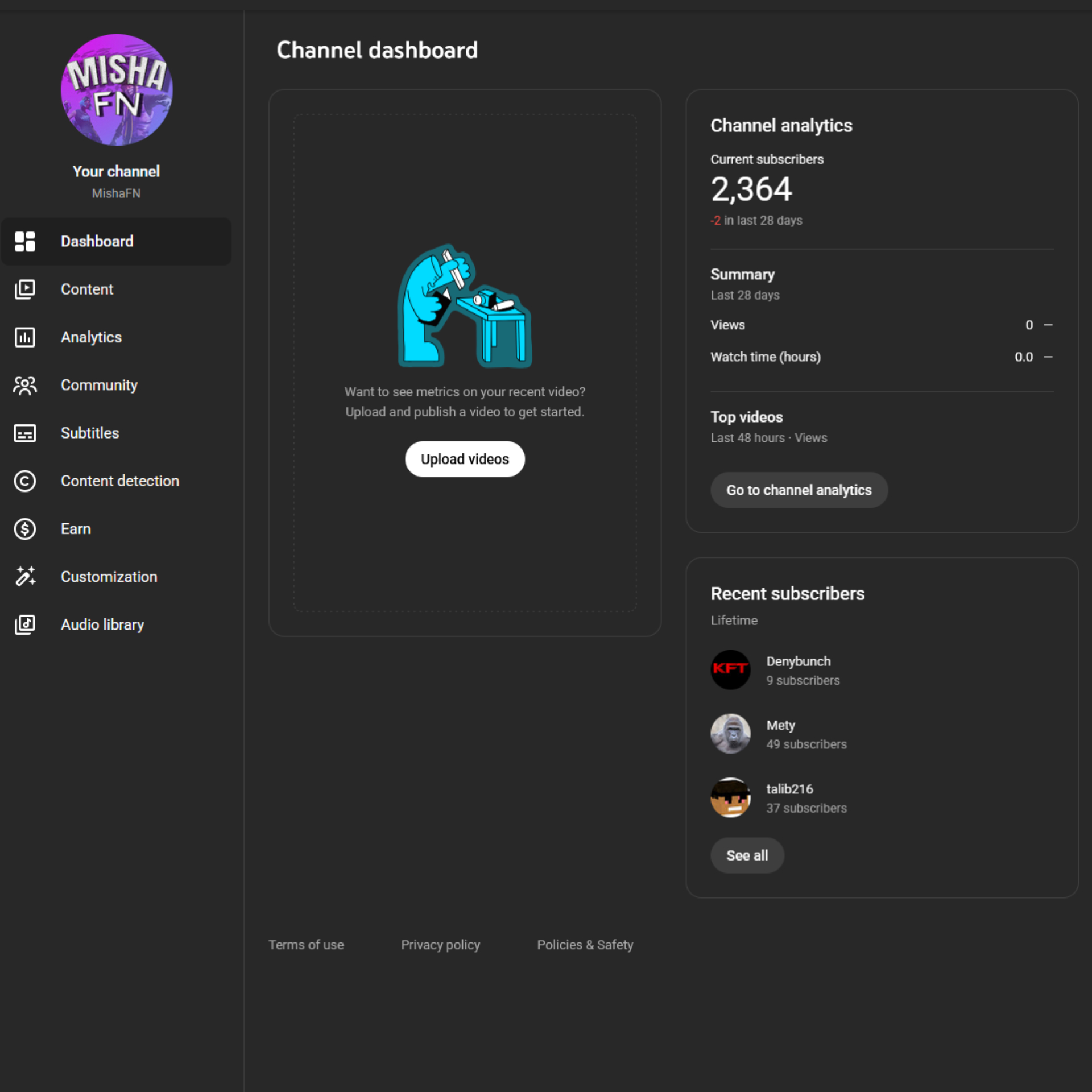Click the Policies & Safety link

[585, 945]
